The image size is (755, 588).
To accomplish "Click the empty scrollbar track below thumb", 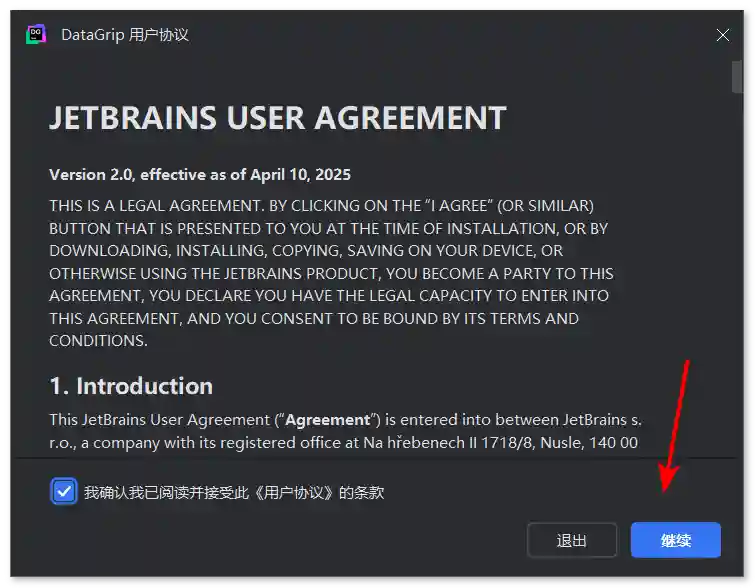I will pyautogui.click(x=737, y=300).
